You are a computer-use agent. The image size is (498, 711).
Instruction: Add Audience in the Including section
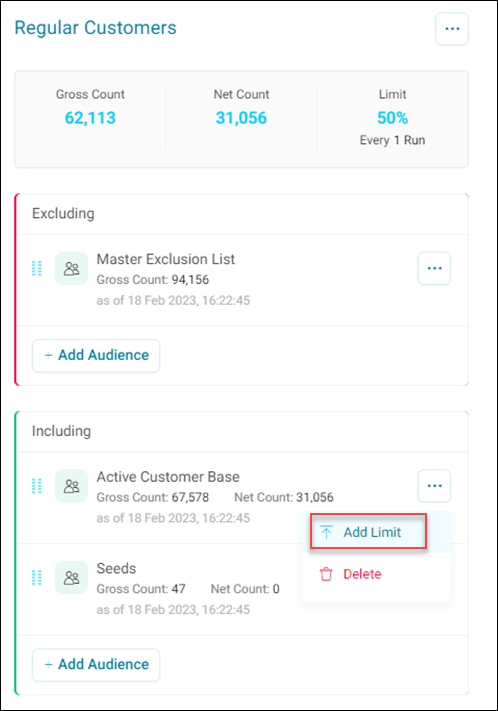pos(96,665)
